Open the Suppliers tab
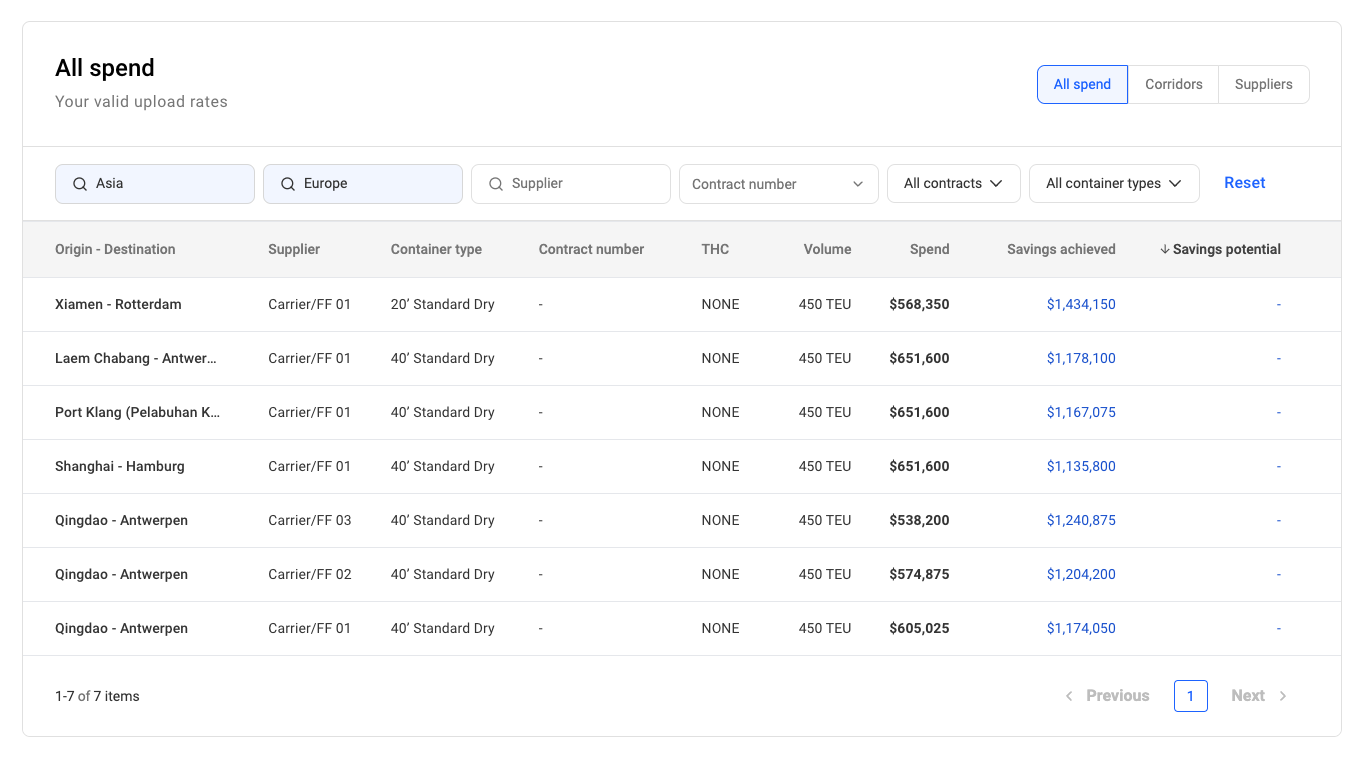The height and width of the screenshot is (758, 1364). (x=1264, y=84)
